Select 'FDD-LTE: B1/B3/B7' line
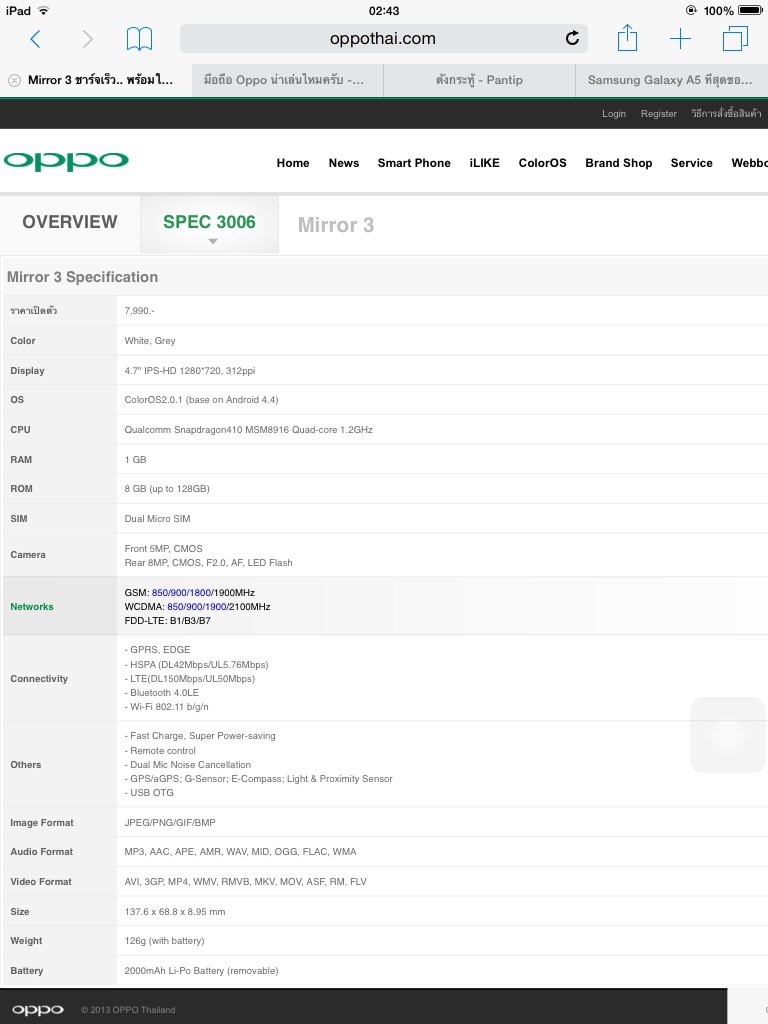This screenshot has height=1024, width=768. (x=167, y=620)
